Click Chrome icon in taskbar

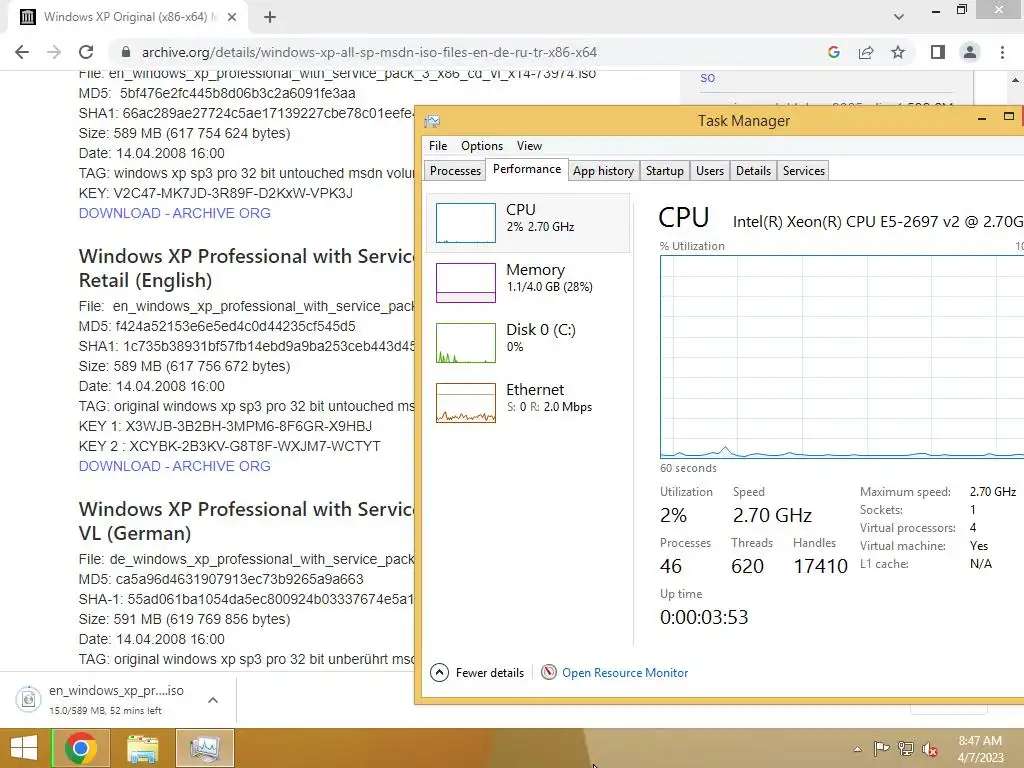pyautogui.click(x=81, y=748)
